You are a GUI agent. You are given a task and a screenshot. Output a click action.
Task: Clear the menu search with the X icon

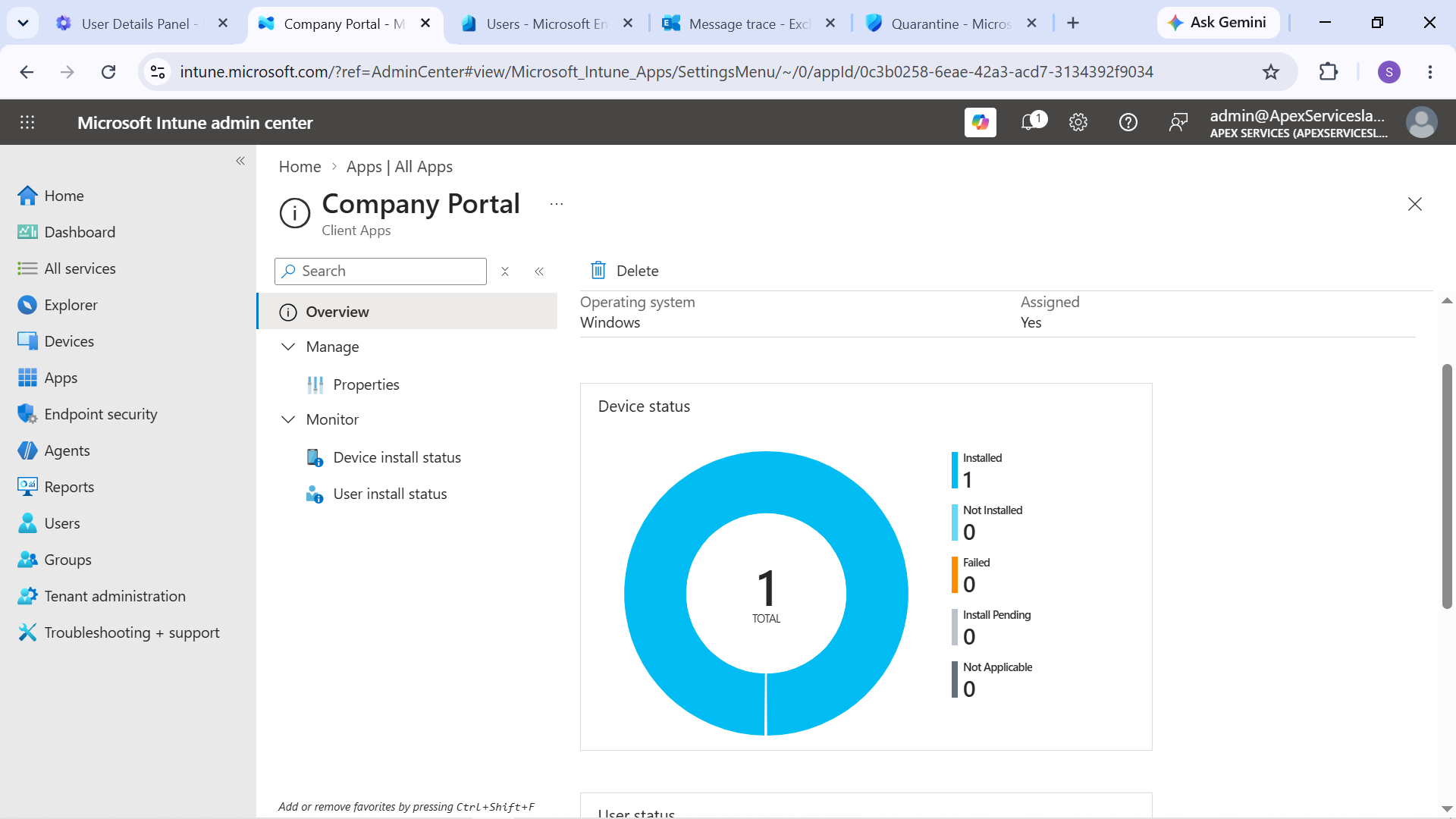[x=505, y=271]
